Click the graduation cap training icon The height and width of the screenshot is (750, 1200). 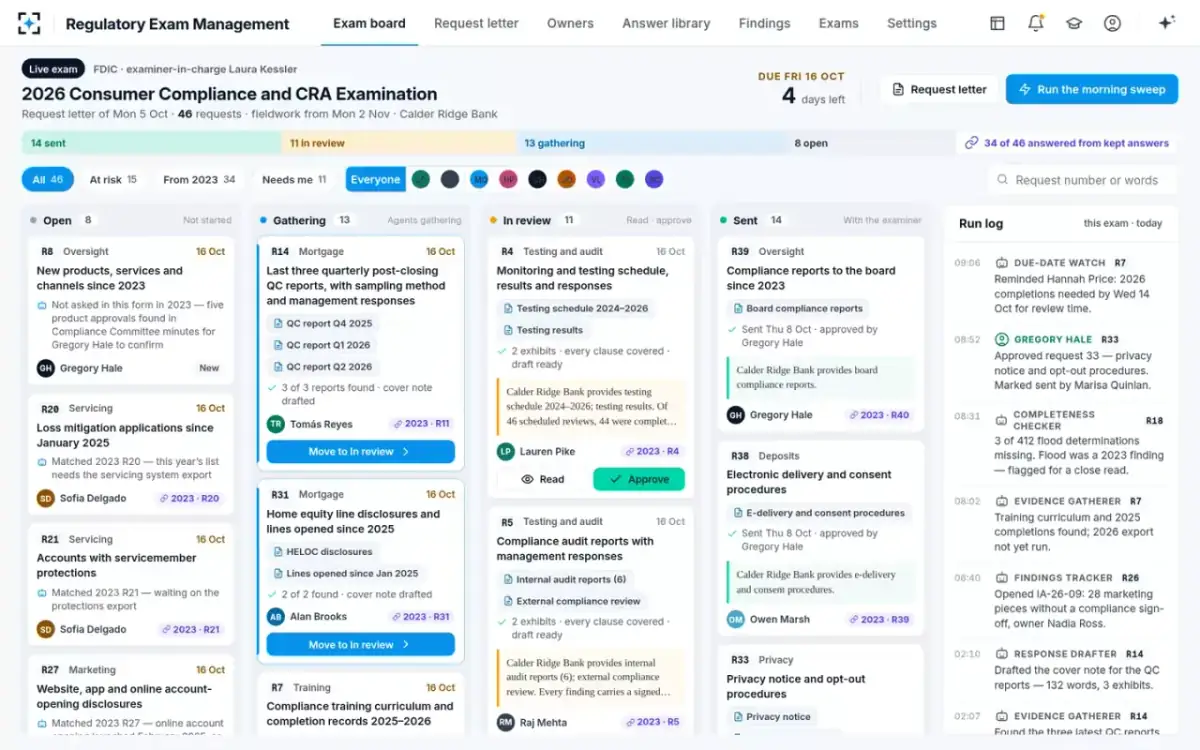[x=1074, y=23]
